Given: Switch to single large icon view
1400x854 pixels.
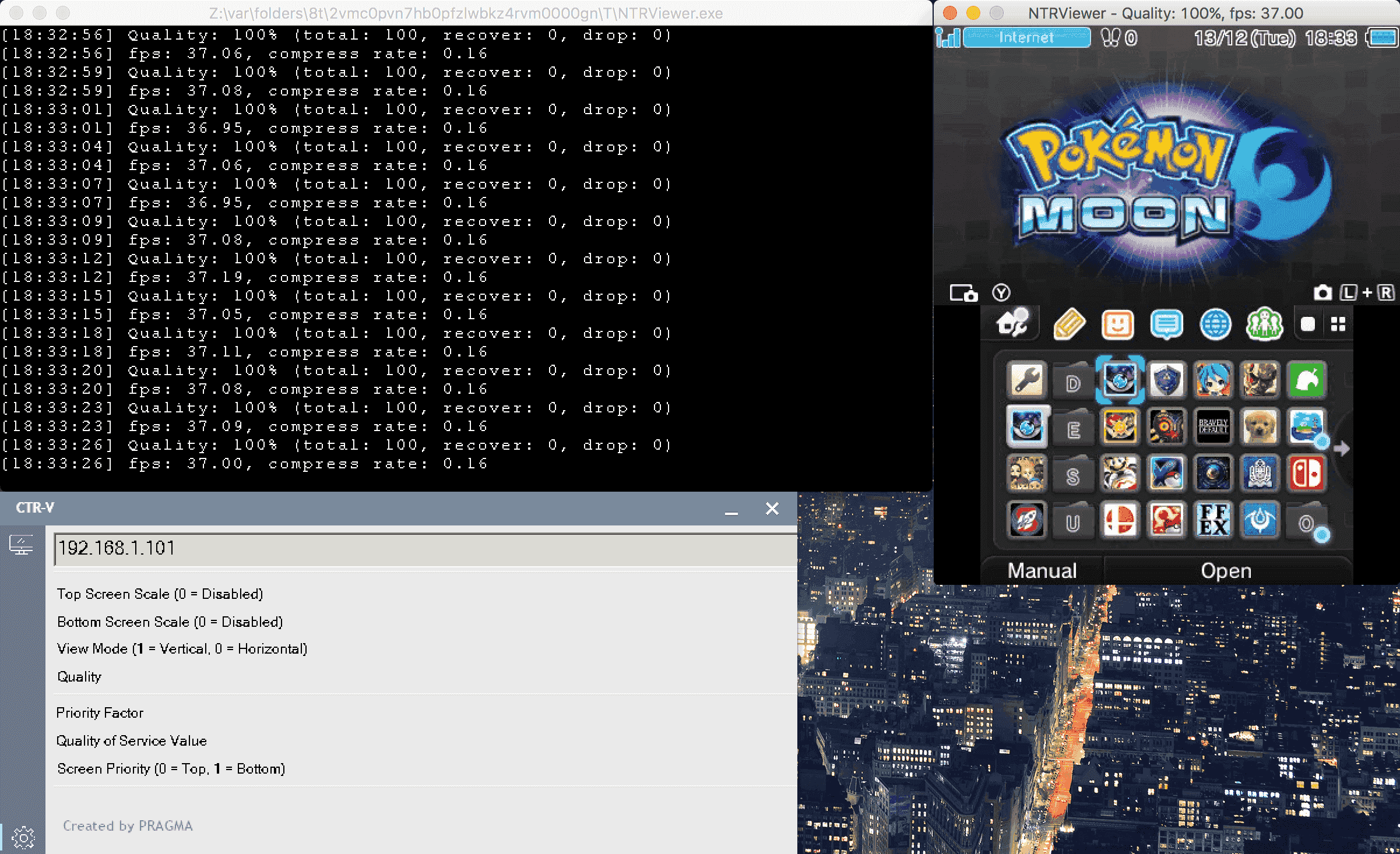Looking at the screenshot, I should pyautogui.click(x=1308, y=324).
